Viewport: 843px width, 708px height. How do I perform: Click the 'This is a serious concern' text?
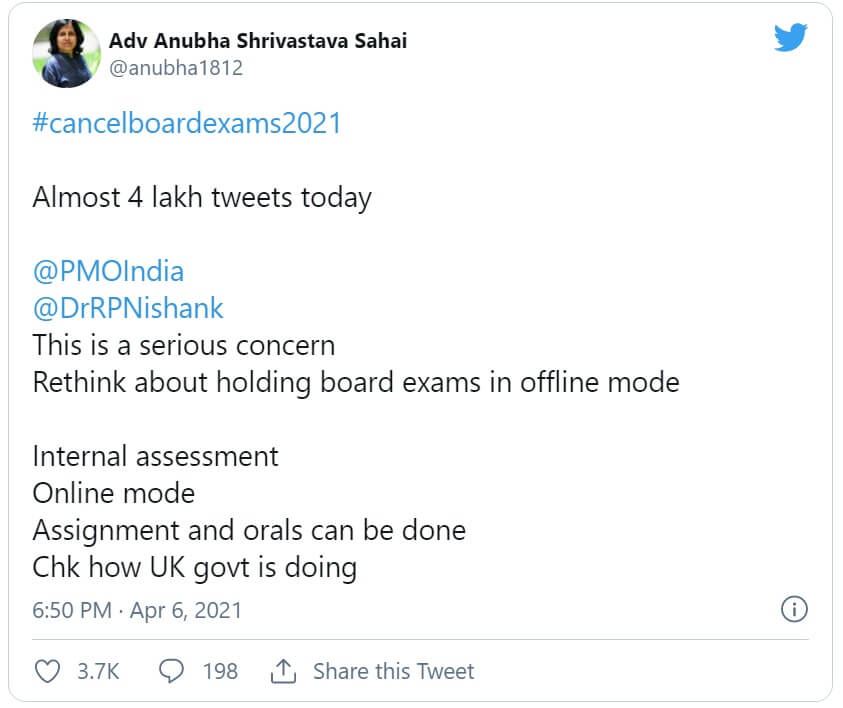[x=183, y=345]
